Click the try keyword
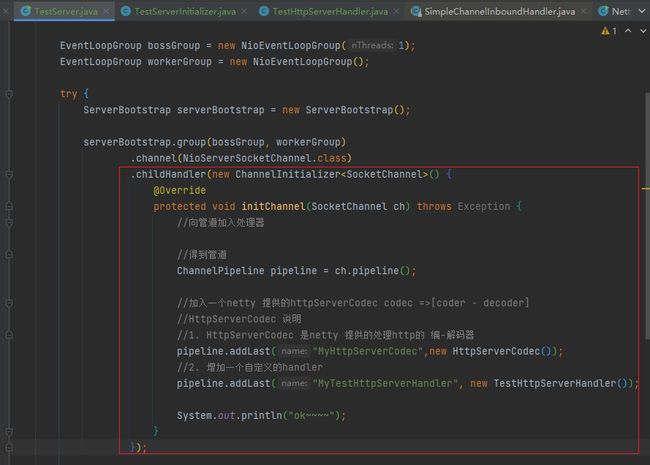The image size is (650, 465). pyautogui.click(x=68, y=94)
